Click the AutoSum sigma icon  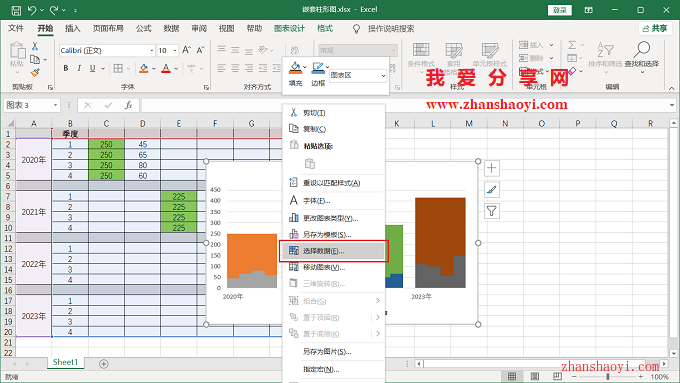[572, 45]
